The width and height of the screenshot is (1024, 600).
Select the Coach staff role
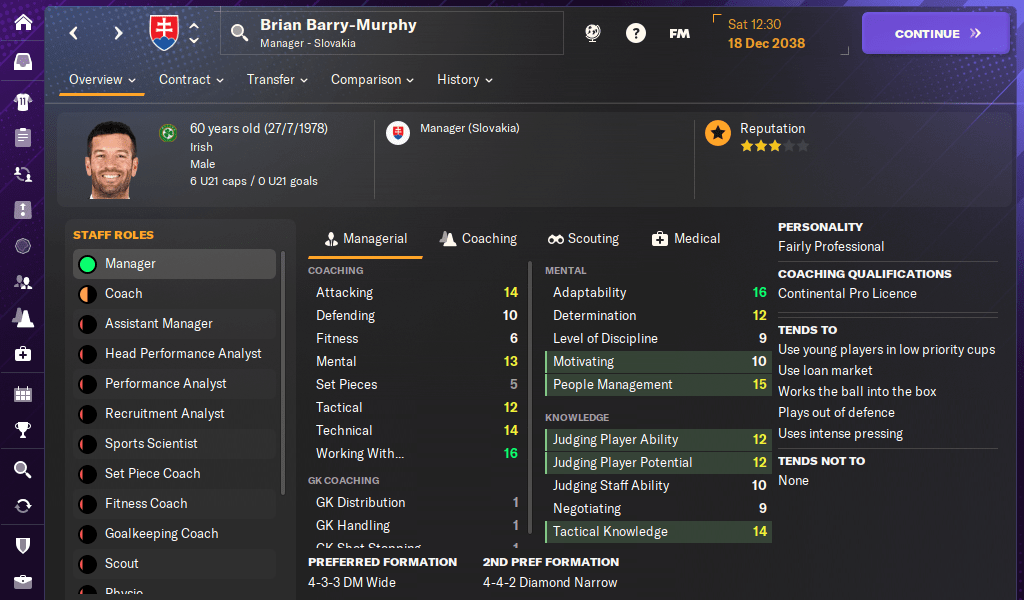point(175,294)
